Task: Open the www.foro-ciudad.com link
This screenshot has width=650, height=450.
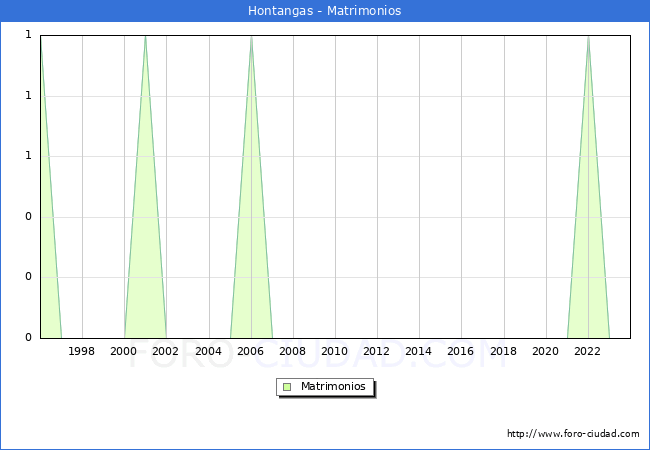Action: point(573,434)
